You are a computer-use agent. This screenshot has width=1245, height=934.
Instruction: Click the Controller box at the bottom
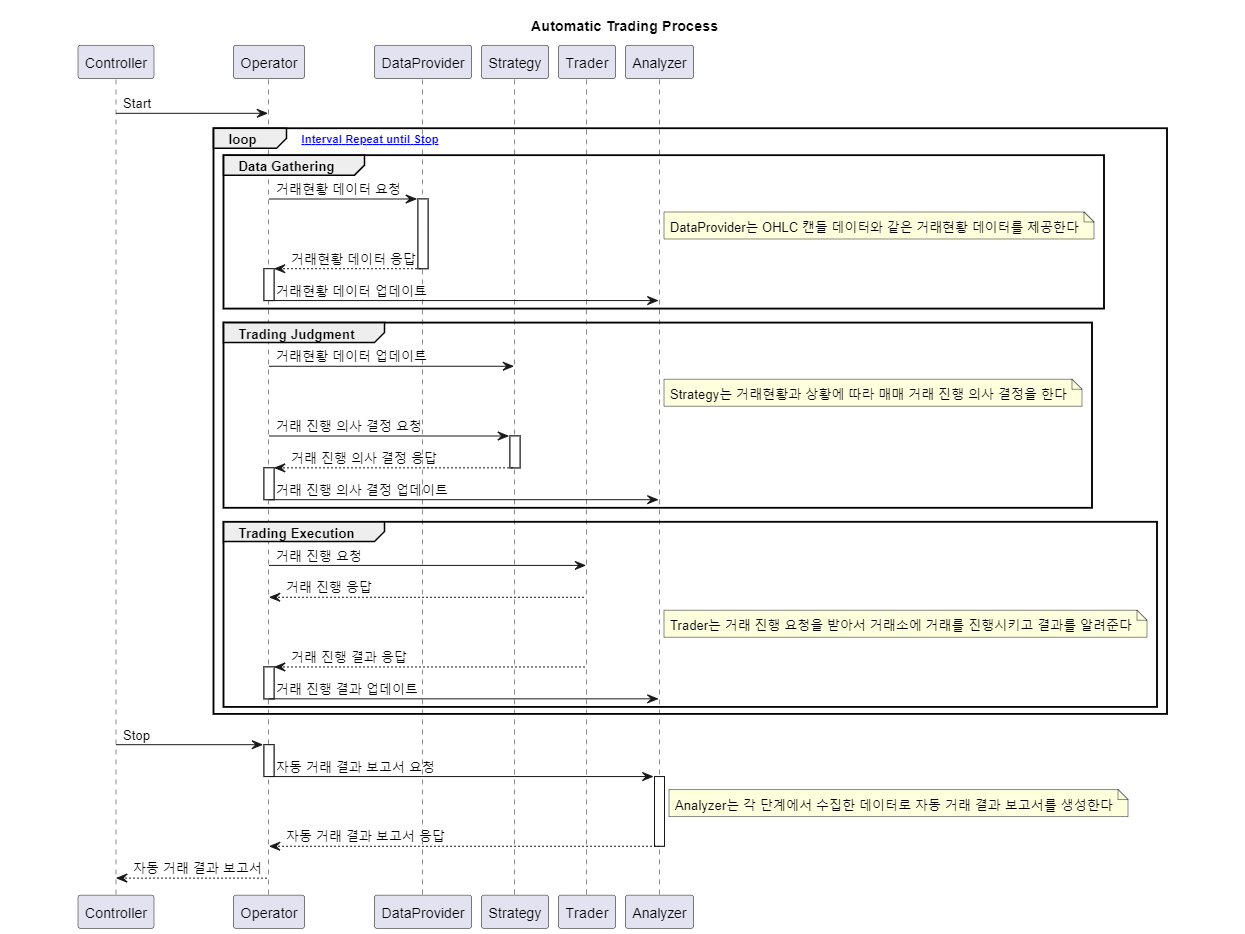(115, 911)
